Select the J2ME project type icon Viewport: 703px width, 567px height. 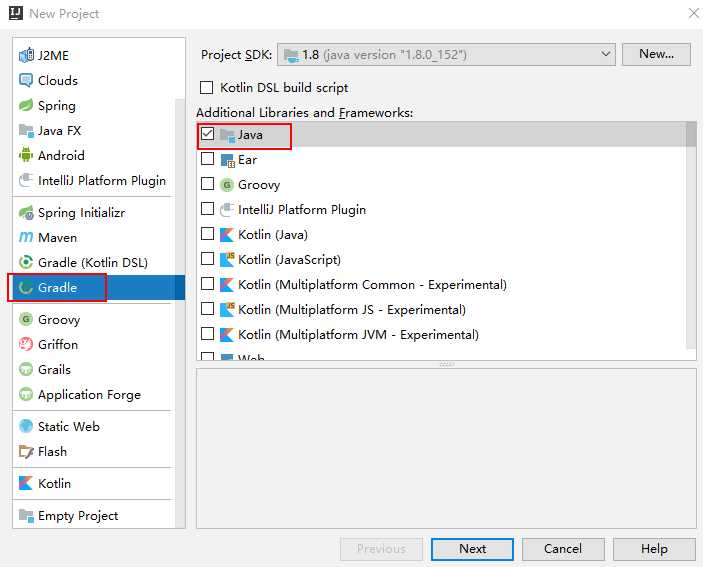[x=26, y=55]
